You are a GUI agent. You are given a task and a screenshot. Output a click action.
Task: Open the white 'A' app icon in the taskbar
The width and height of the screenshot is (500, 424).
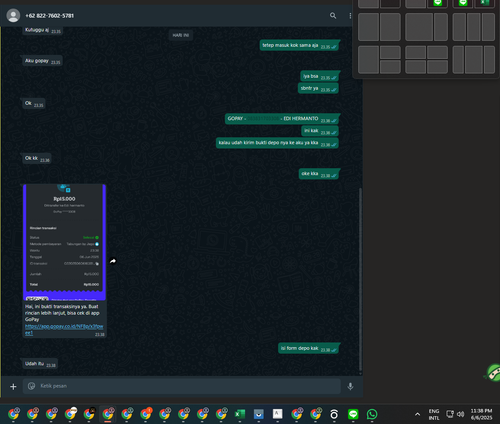[x=277, y=414]
